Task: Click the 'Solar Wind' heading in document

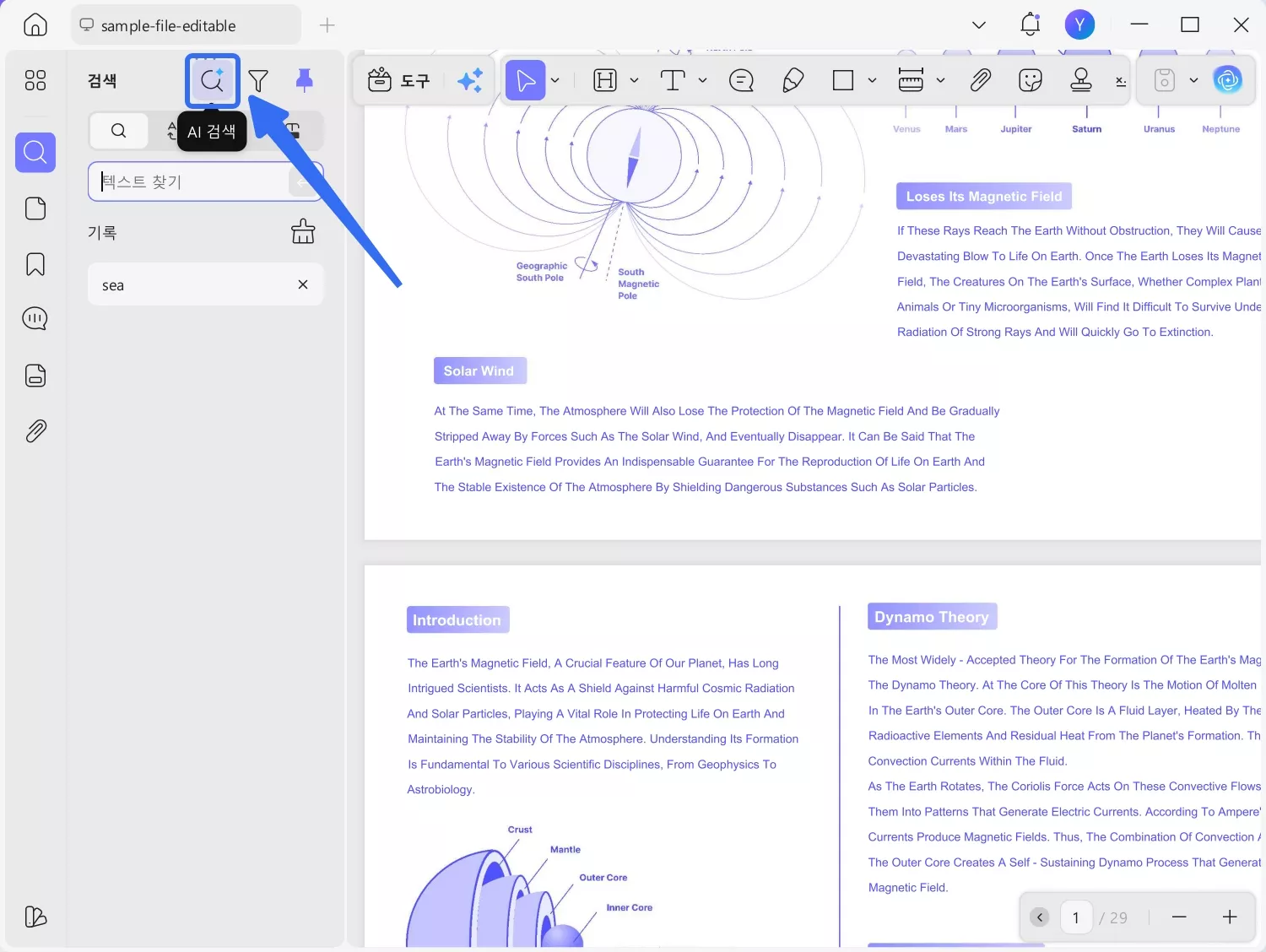Action: tap(479, 371)
